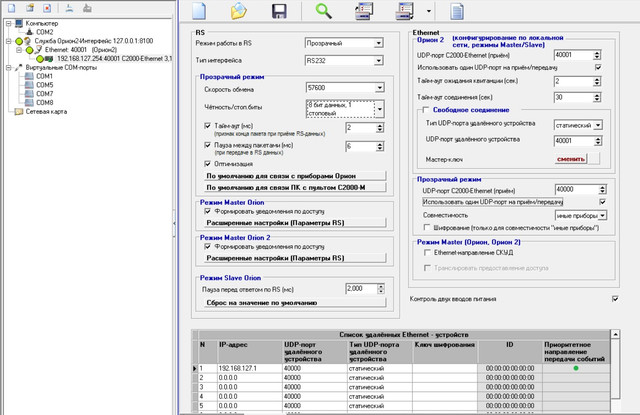Screen dimensions: 640x415
Task: Select COM2 under Компьютер in tree
Action: 44,32
